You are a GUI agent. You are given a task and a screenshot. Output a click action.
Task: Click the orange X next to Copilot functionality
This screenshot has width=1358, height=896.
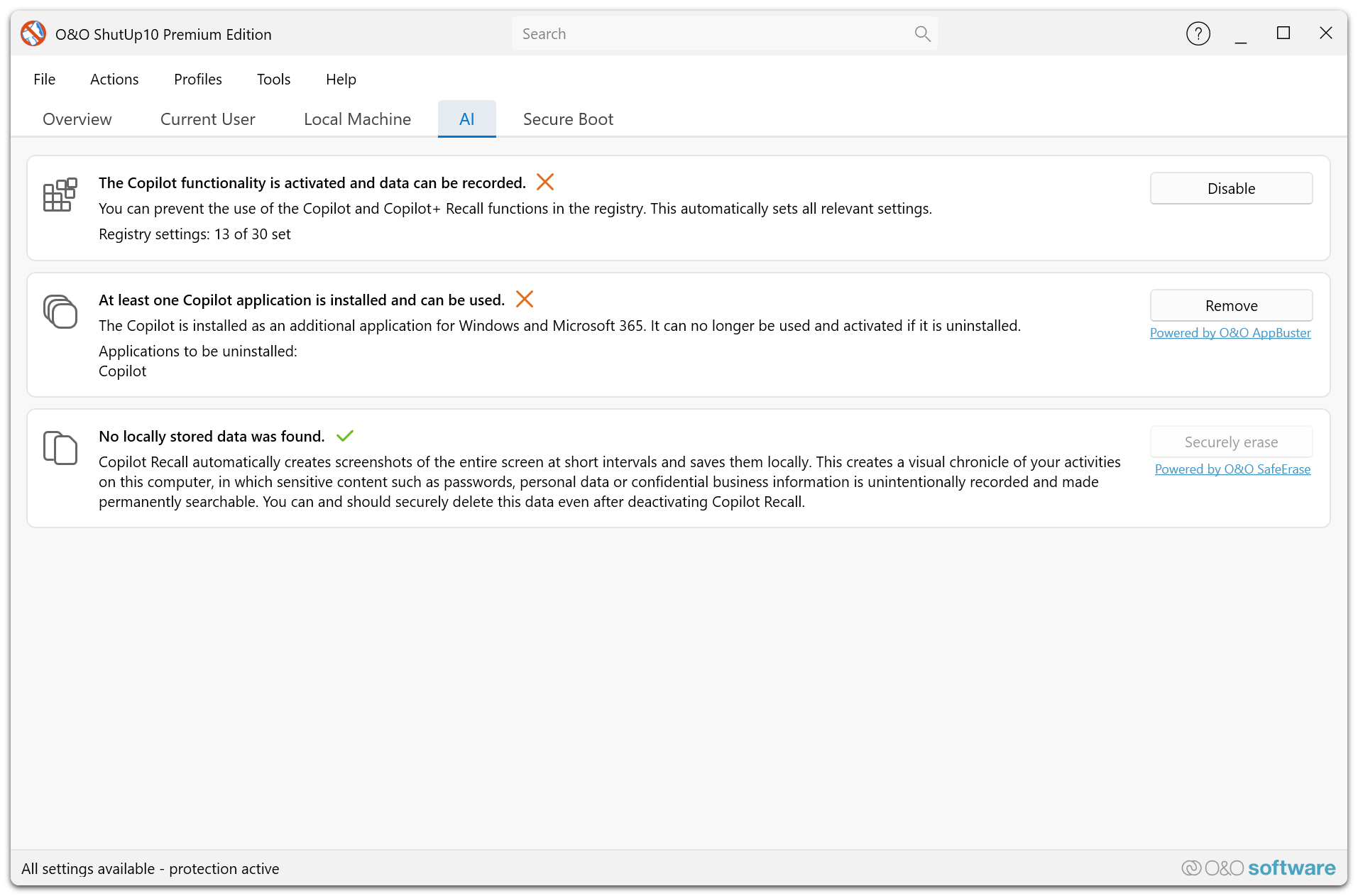[x=545, y=182]
